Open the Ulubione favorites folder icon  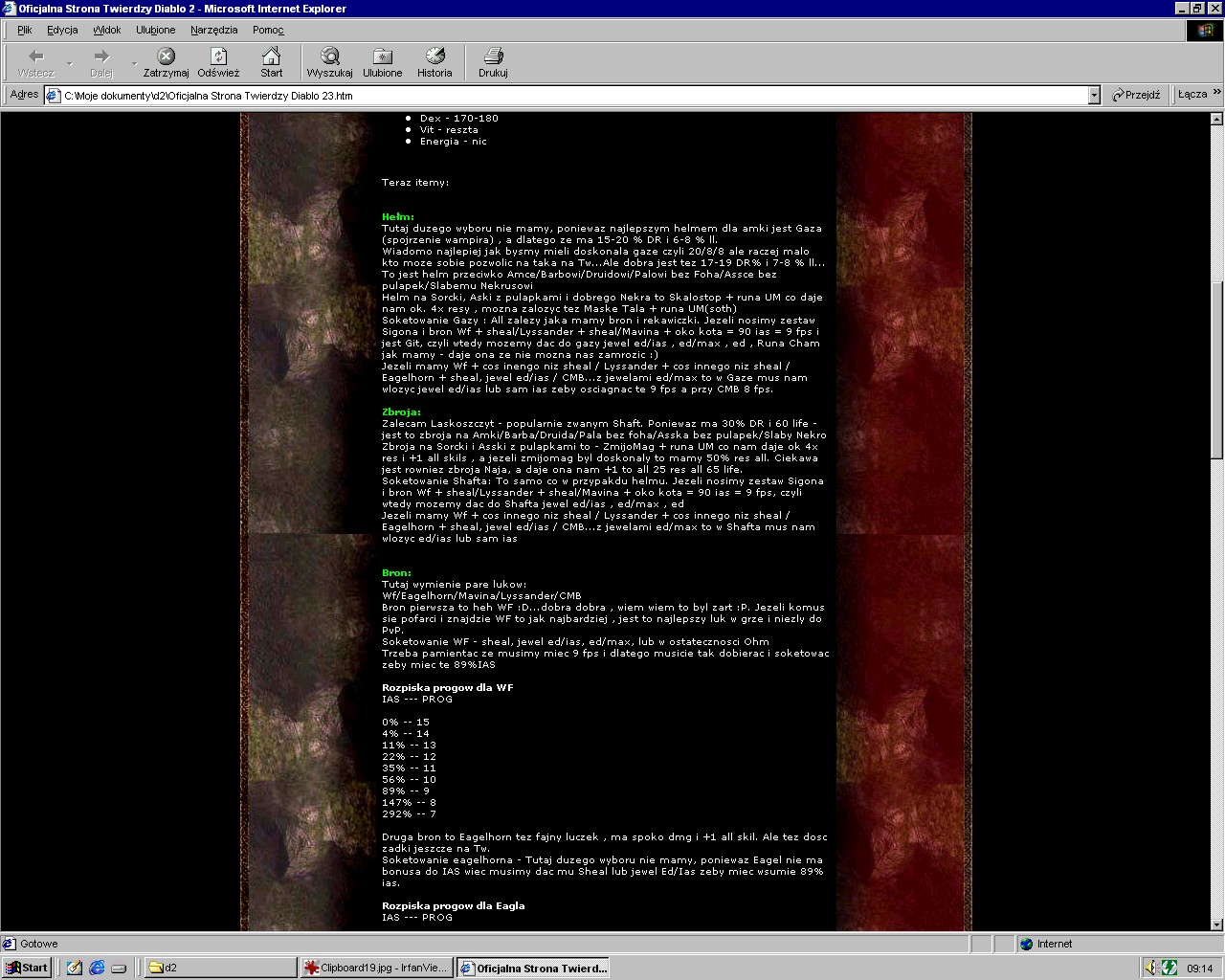pos(382,56)
